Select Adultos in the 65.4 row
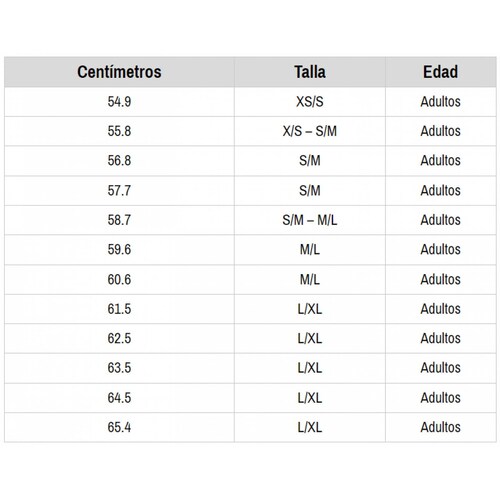 point(441,428)
